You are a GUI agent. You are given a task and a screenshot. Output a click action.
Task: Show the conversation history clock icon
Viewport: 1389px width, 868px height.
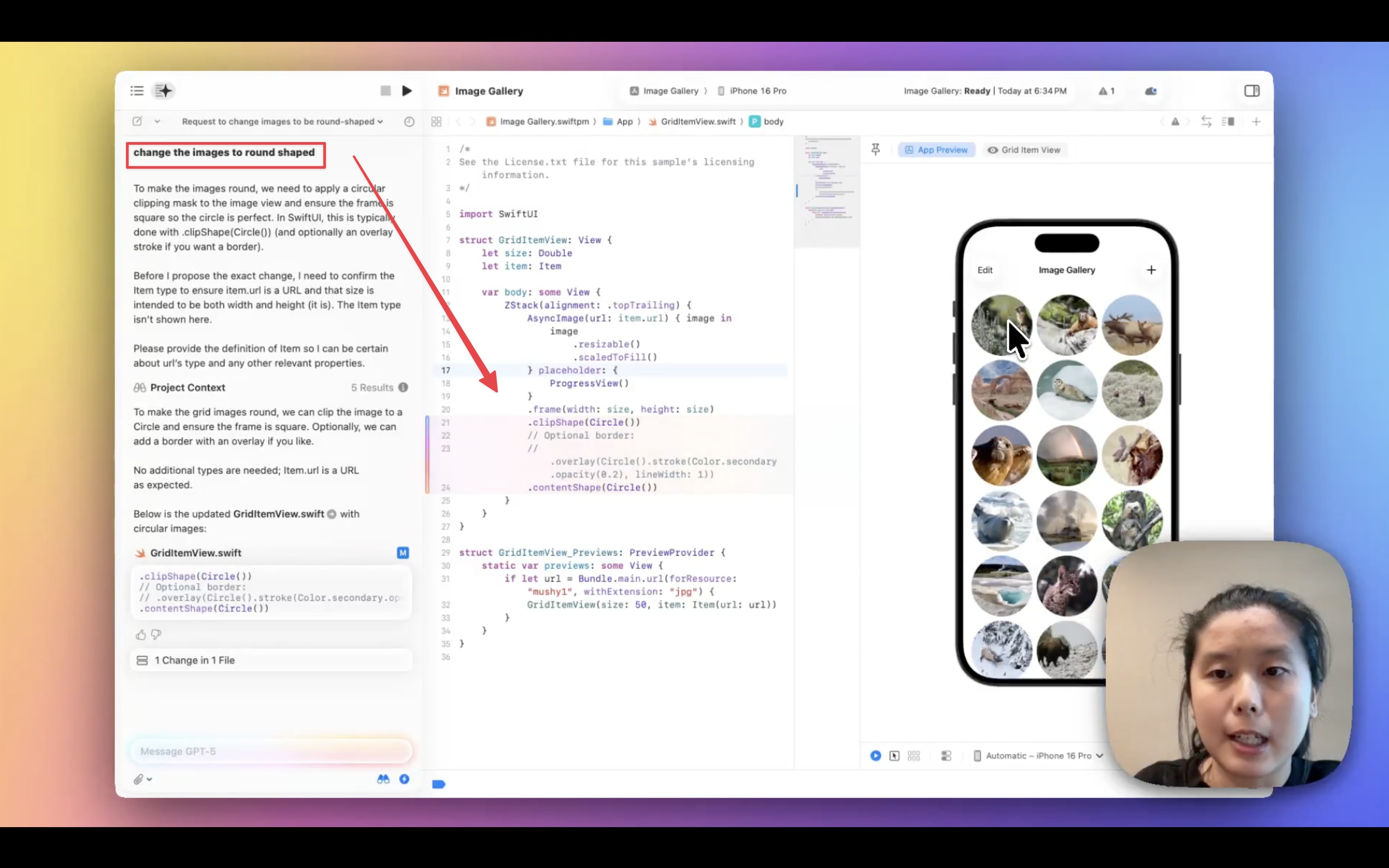[409, 121]
